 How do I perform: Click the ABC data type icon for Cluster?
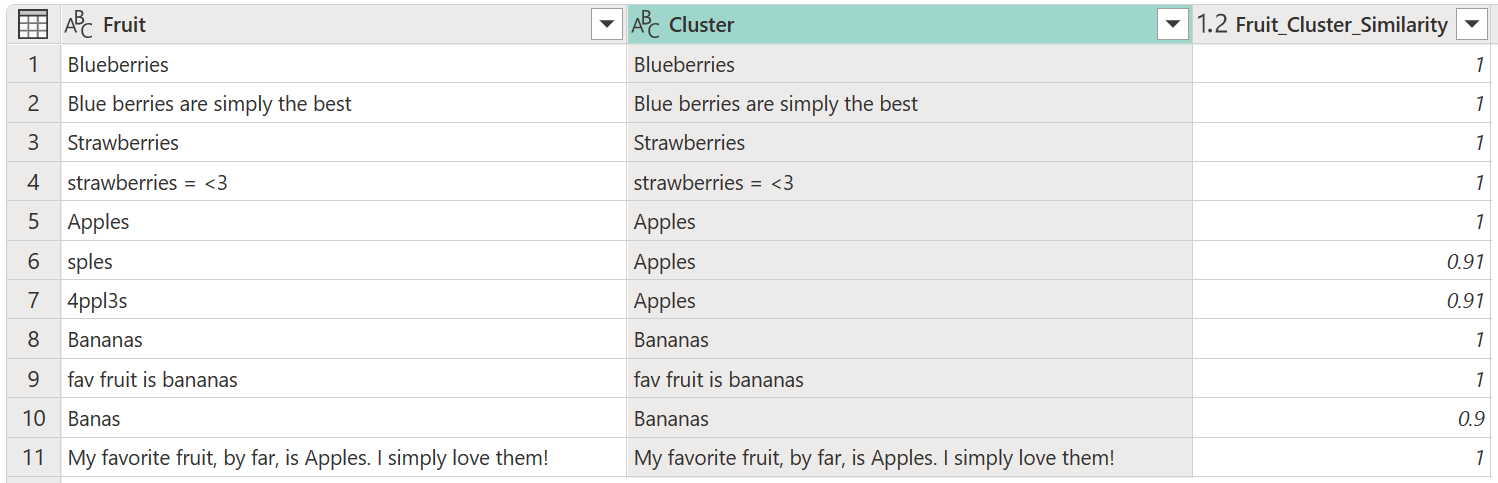tap(646, 25)
